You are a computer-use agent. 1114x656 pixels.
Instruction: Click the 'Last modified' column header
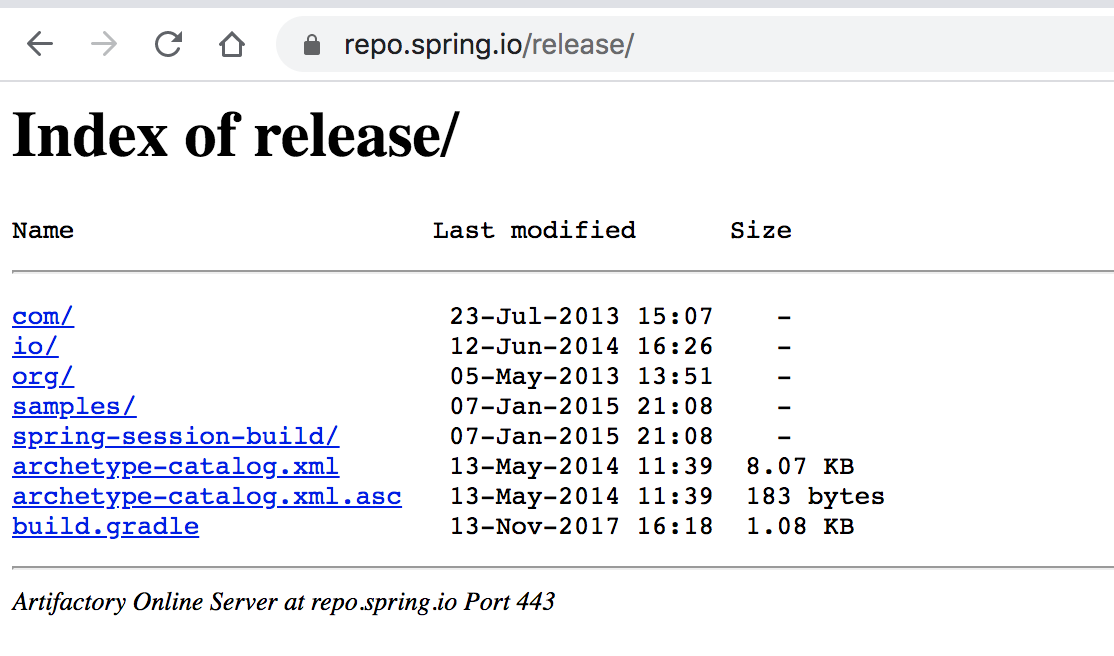click(534, 230)
